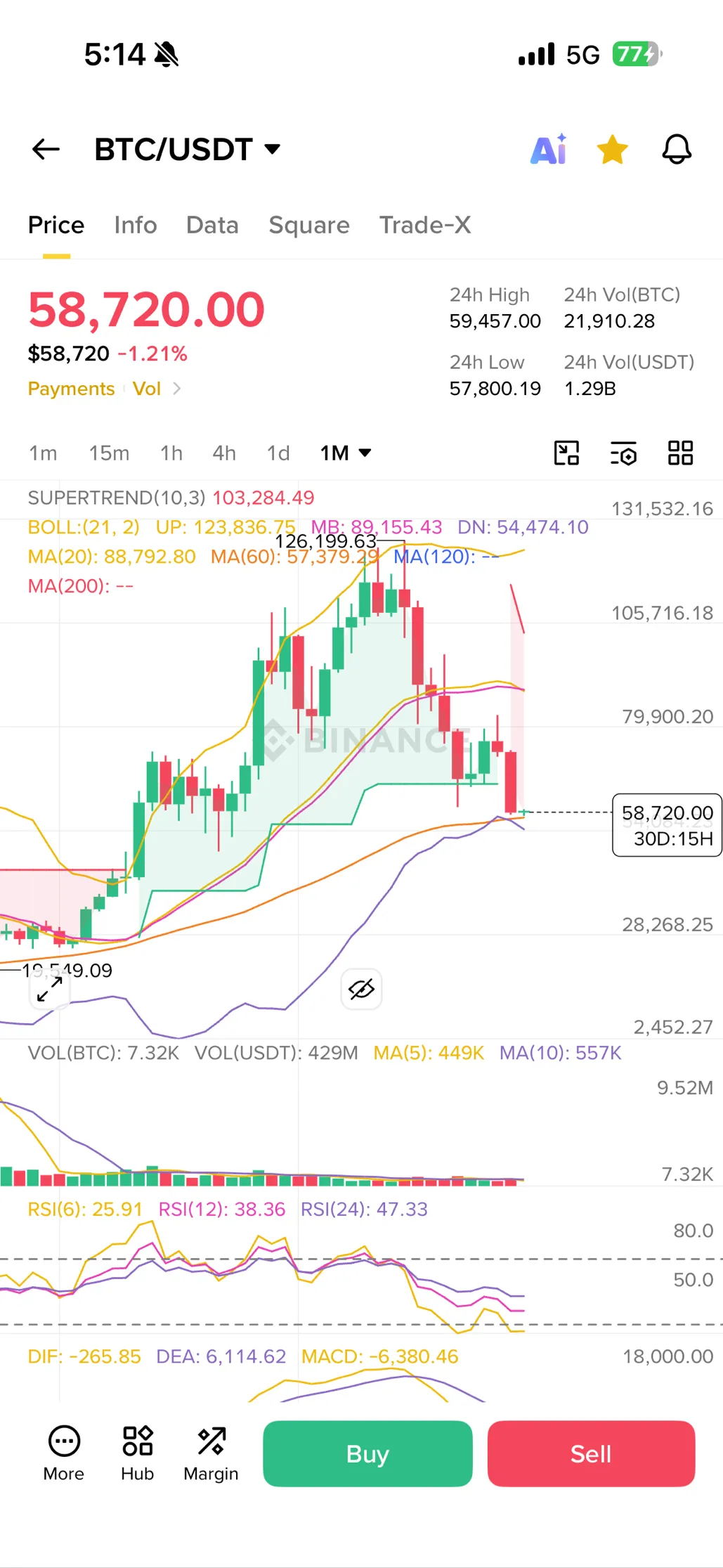
Task: Open the chart layout grid icon
Action: coord(680,453)
